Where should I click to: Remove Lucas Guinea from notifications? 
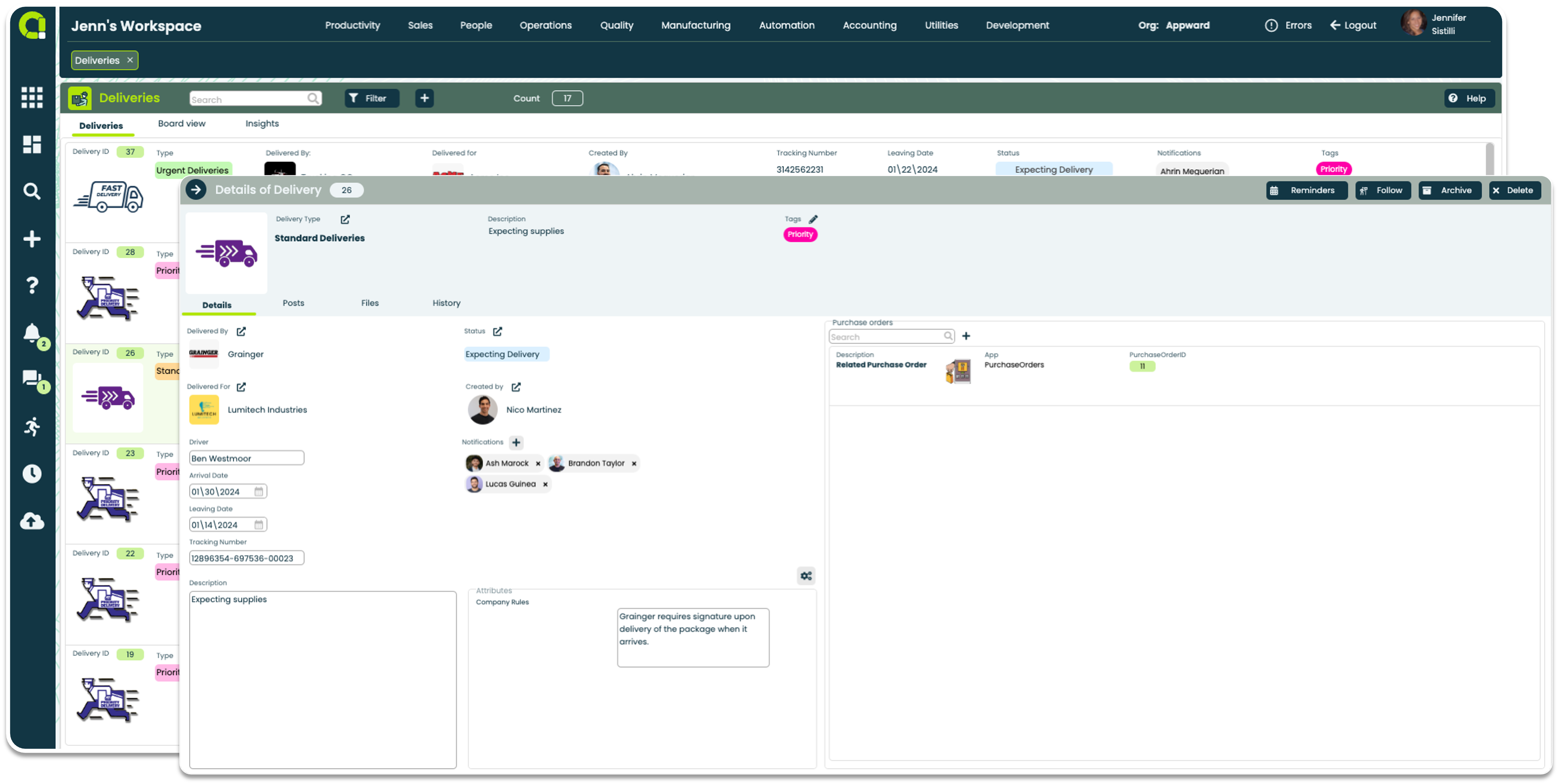pos(545,484)
